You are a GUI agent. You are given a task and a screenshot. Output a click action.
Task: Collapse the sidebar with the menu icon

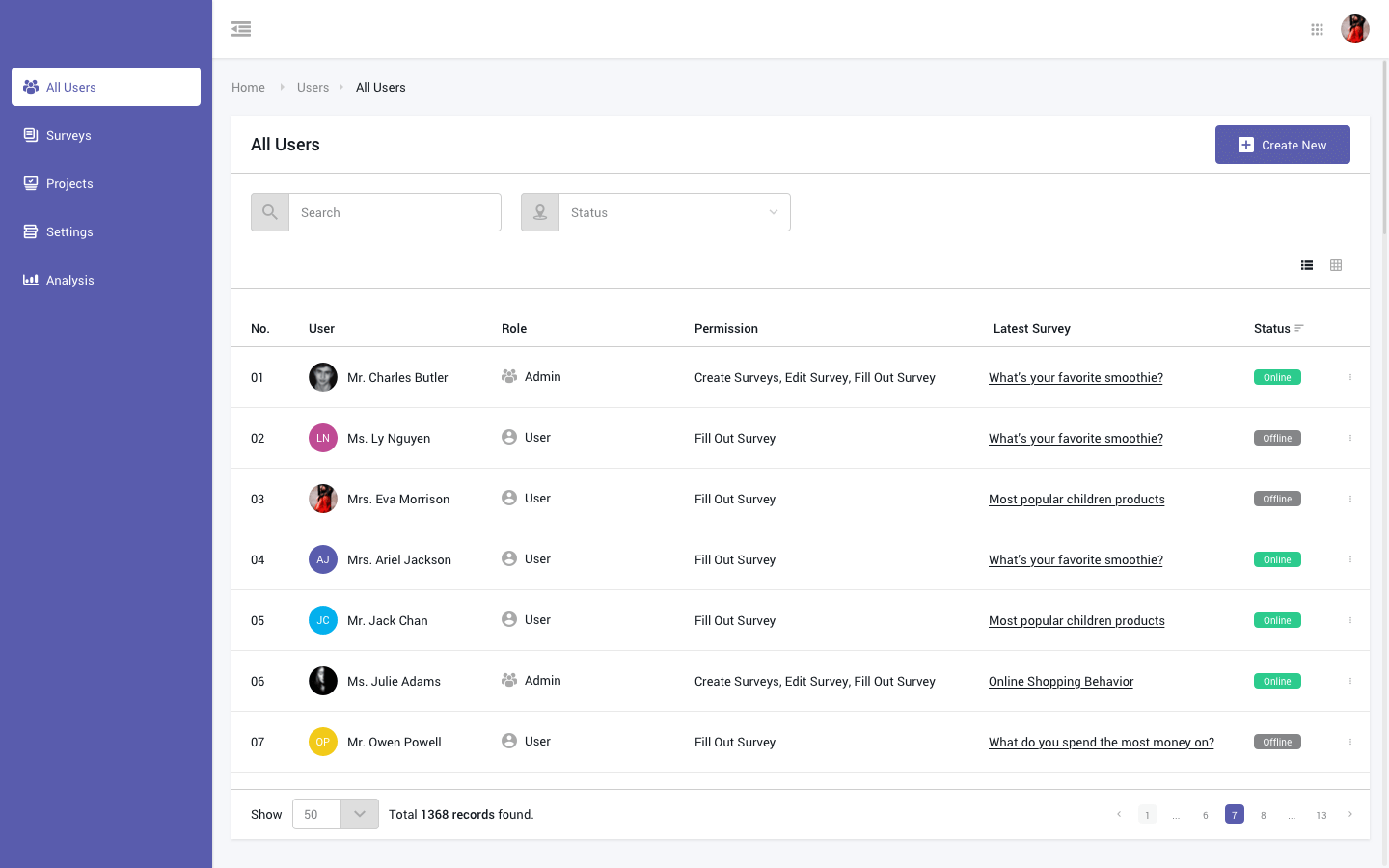point(241,29)
